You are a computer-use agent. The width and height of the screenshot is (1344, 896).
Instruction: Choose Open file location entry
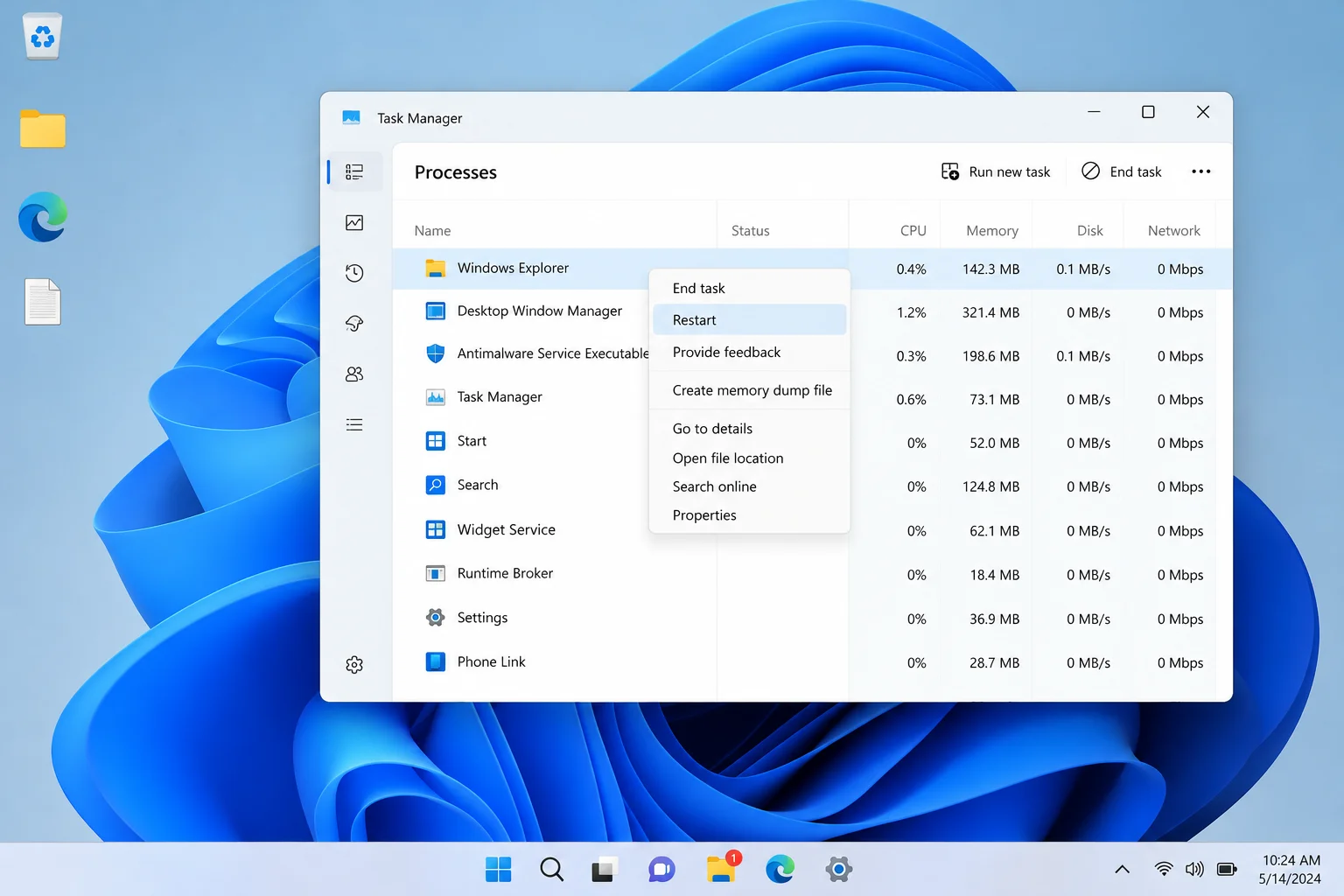tap(750, 458)
